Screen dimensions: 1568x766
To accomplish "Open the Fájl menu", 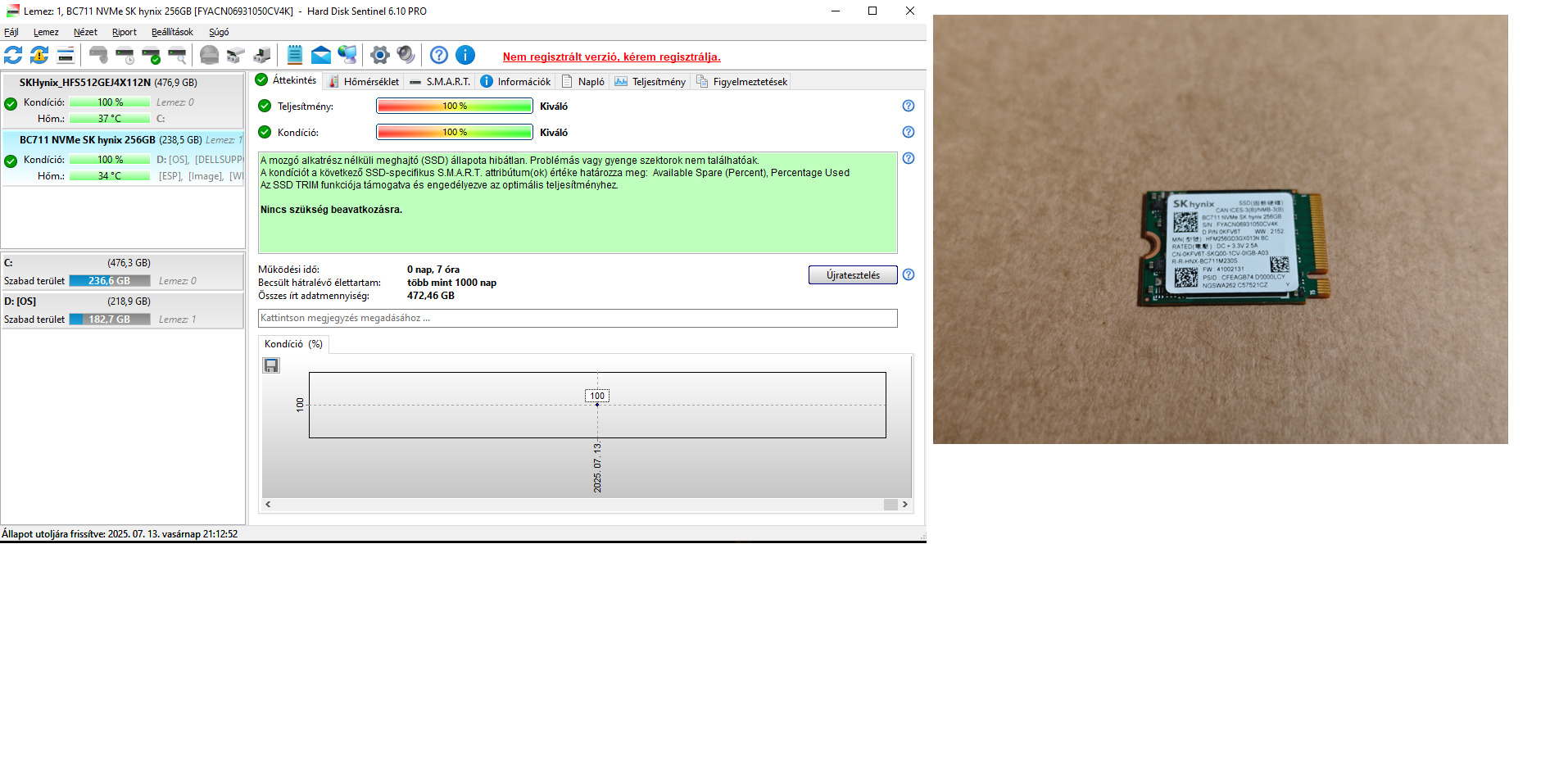I will [11, 32].
